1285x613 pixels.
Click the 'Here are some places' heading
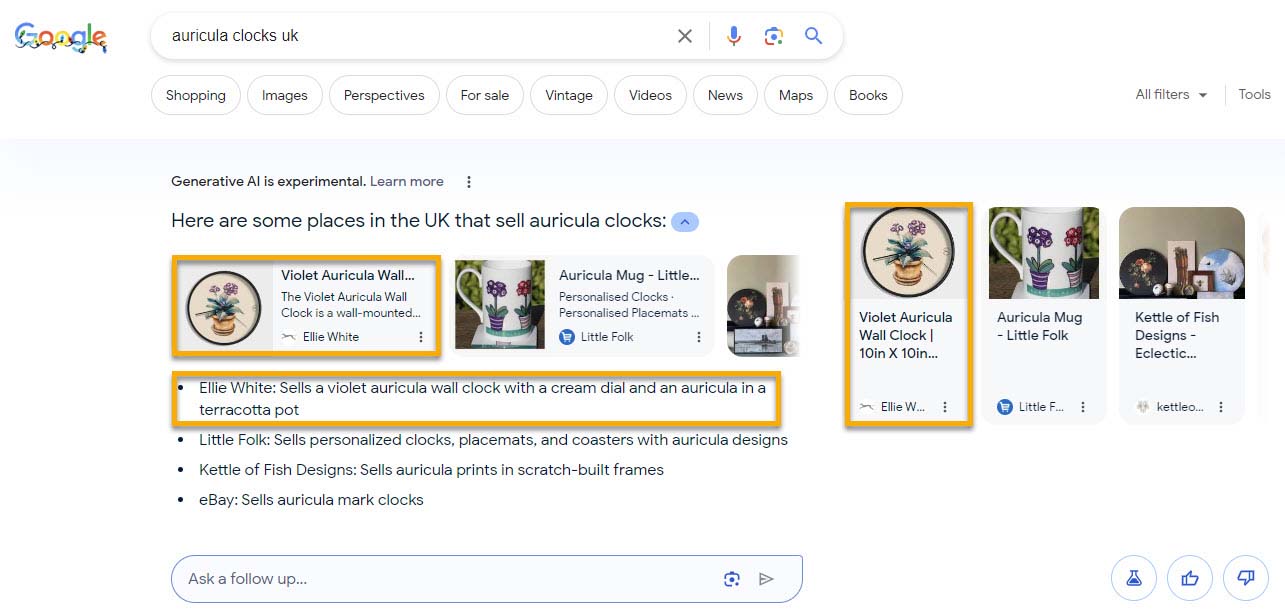click(418, 221)
